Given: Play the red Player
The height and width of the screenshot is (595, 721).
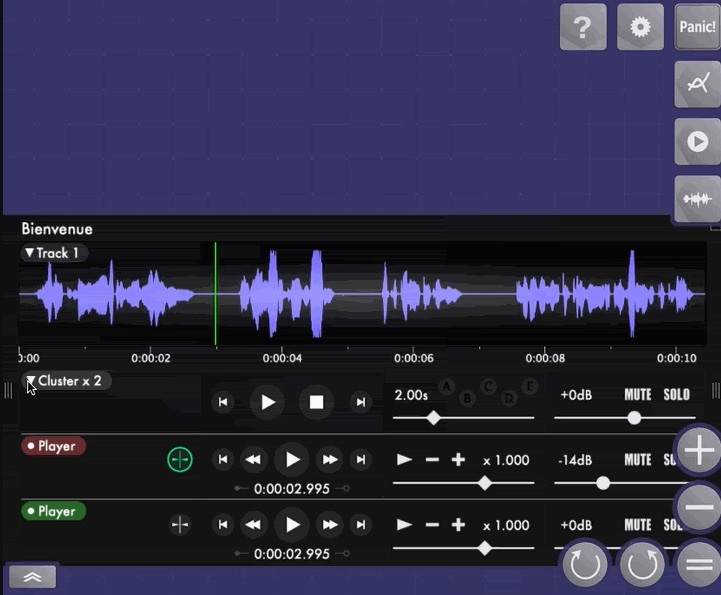Looking at the screenshot, I should [292, 459].
